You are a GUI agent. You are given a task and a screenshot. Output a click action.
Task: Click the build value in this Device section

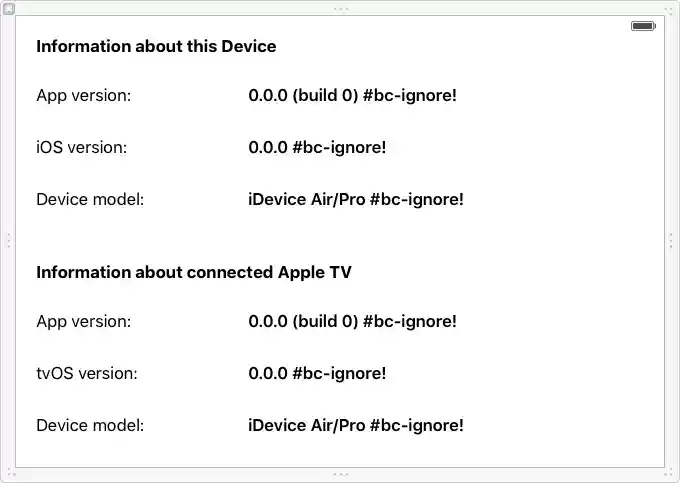352,96
